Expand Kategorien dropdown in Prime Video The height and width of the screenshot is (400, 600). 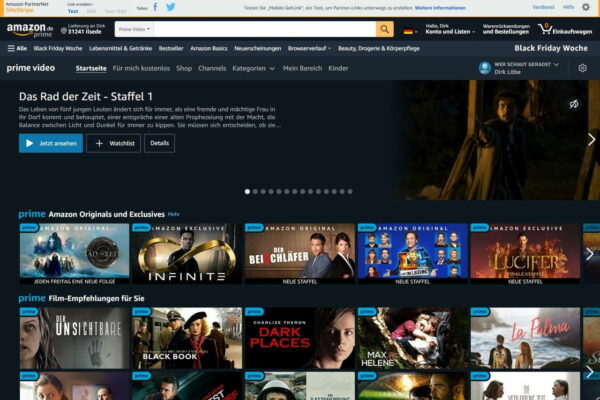click(253, 69)
